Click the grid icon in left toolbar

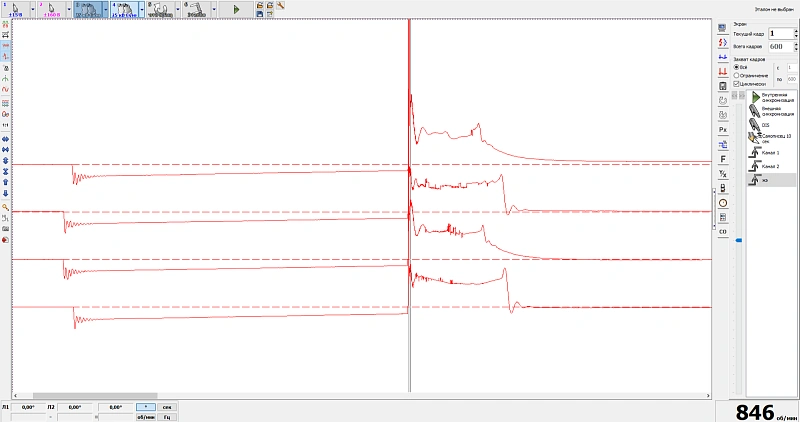pos(5,103)
